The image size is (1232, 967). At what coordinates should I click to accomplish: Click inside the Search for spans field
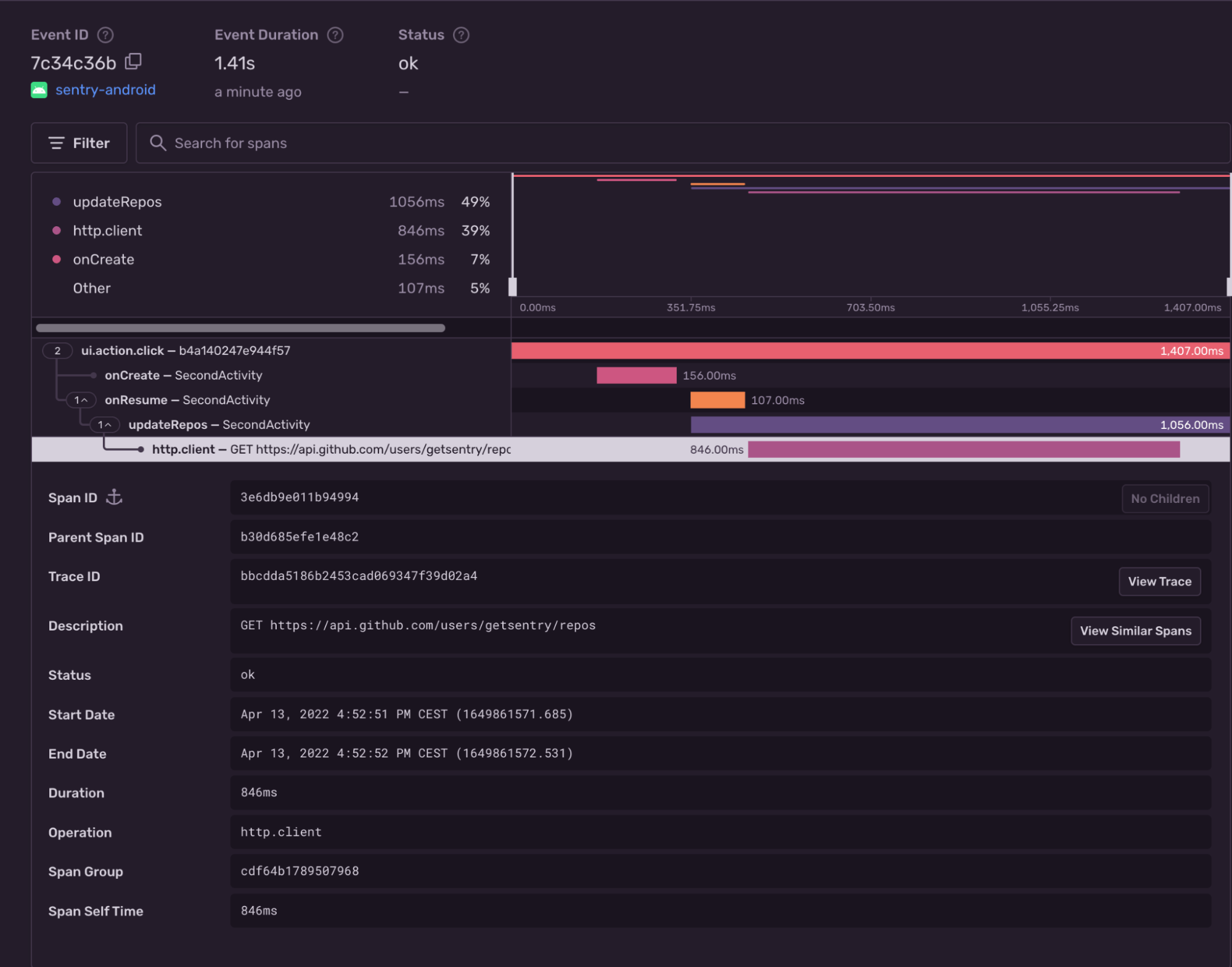coord(370,143)
